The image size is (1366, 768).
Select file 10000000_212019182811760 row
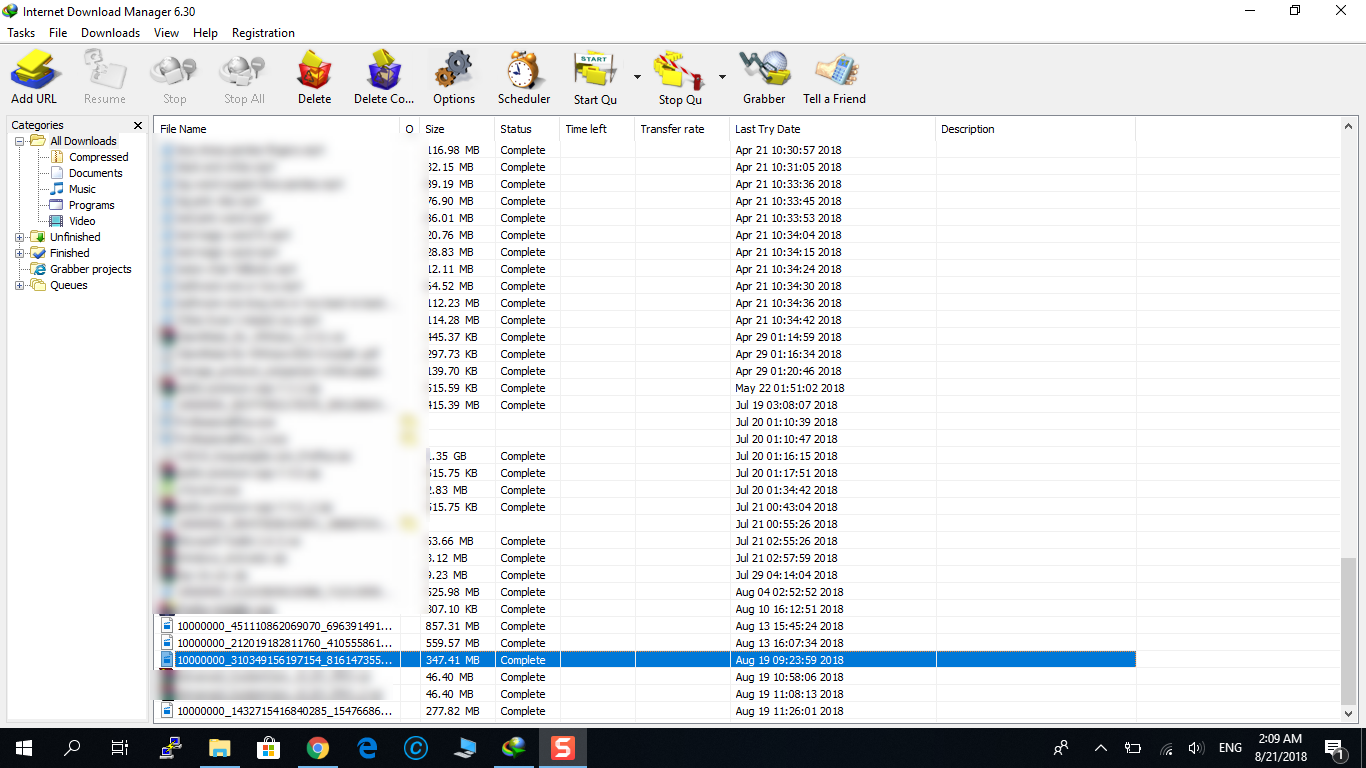[x=645, y=643]
